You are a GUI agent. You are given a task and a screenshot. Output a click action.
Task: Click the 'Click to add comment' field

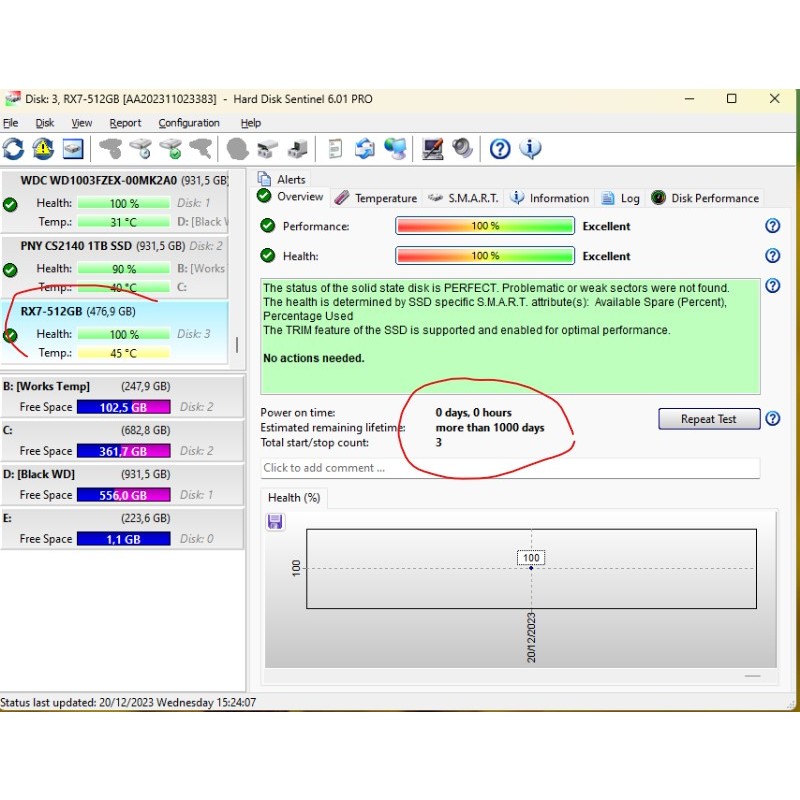point(510,468)
